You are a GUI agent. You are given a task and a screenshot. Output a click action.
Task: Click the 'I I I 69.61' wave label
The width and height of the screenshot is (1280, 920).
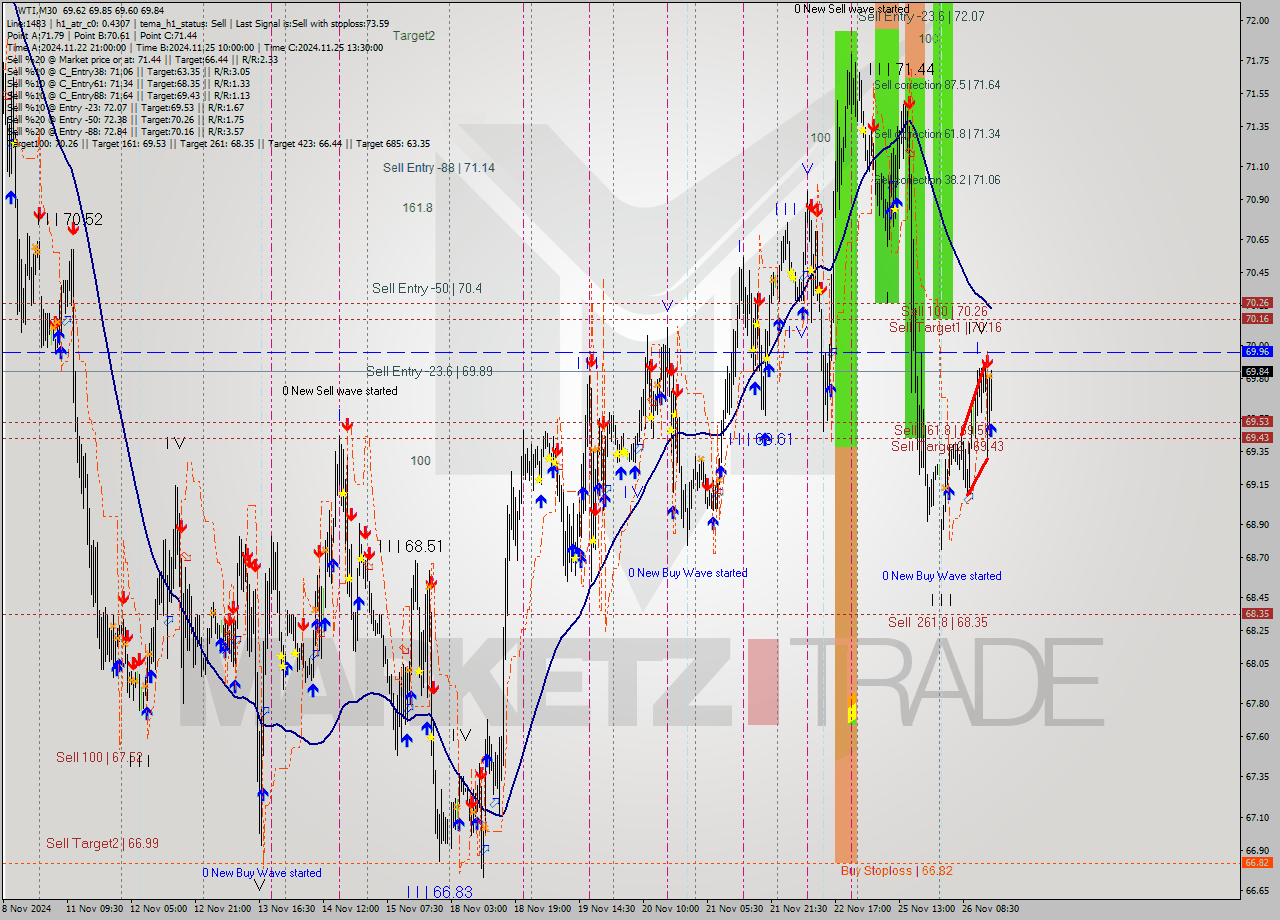tap(761, 439)
